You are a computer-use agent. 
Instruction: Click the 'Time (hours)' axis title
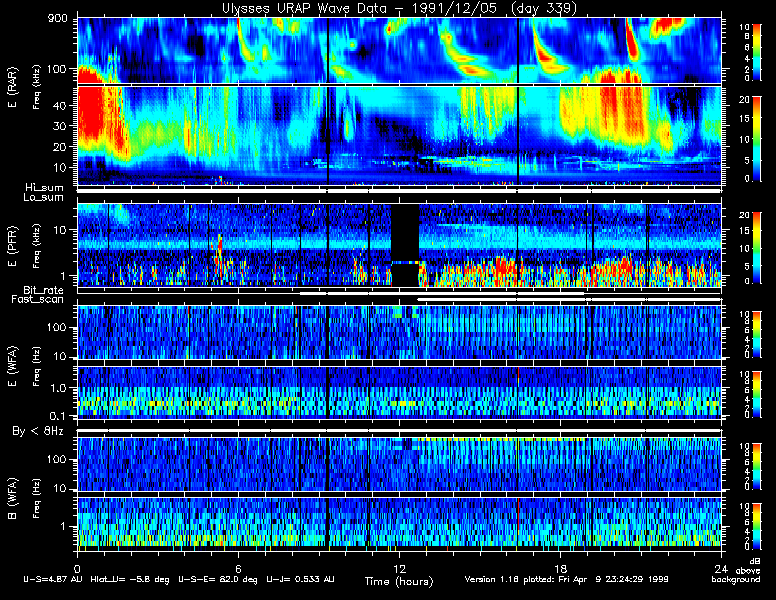point(399,581)
